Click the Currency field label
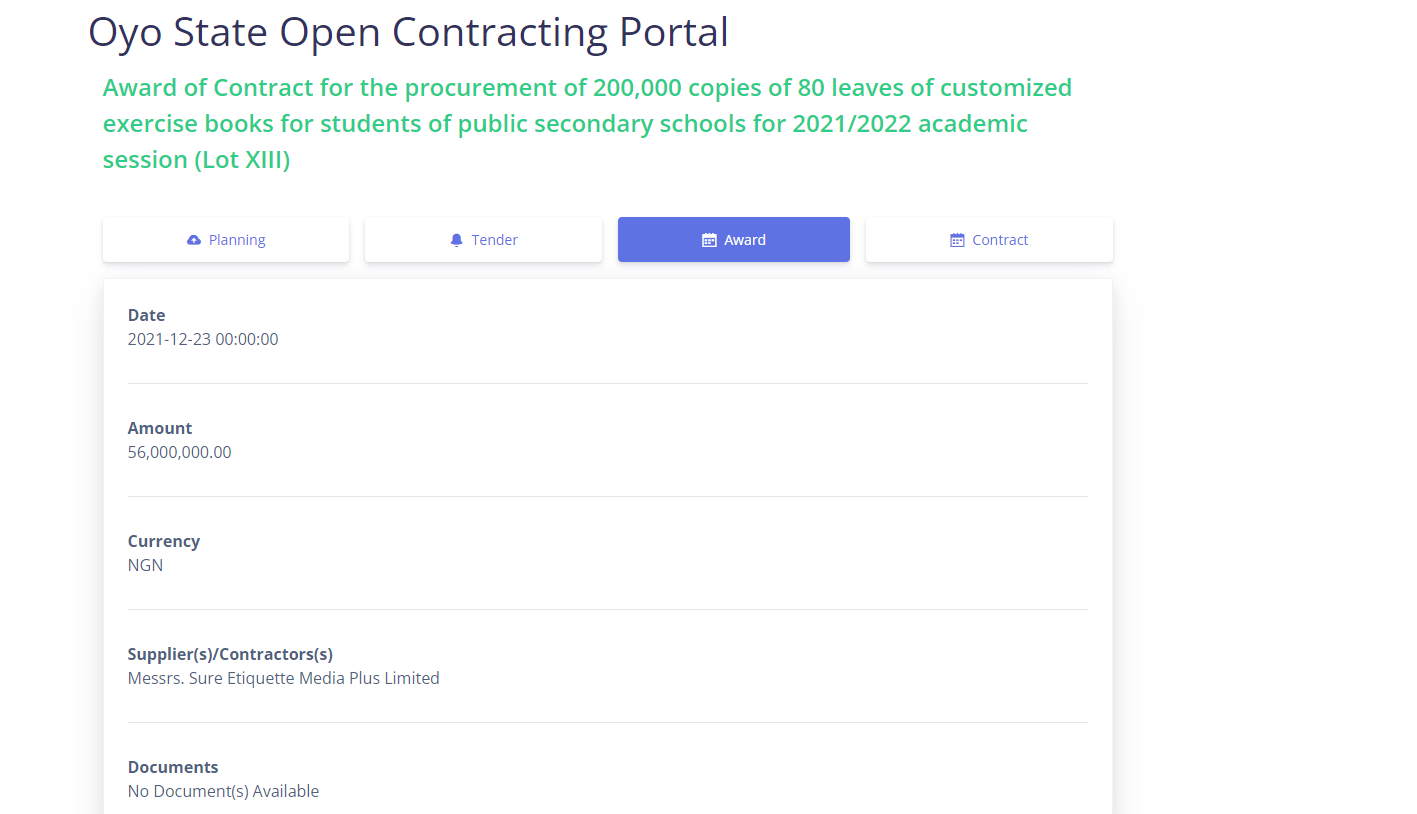1417x814 pixels. 164,541
